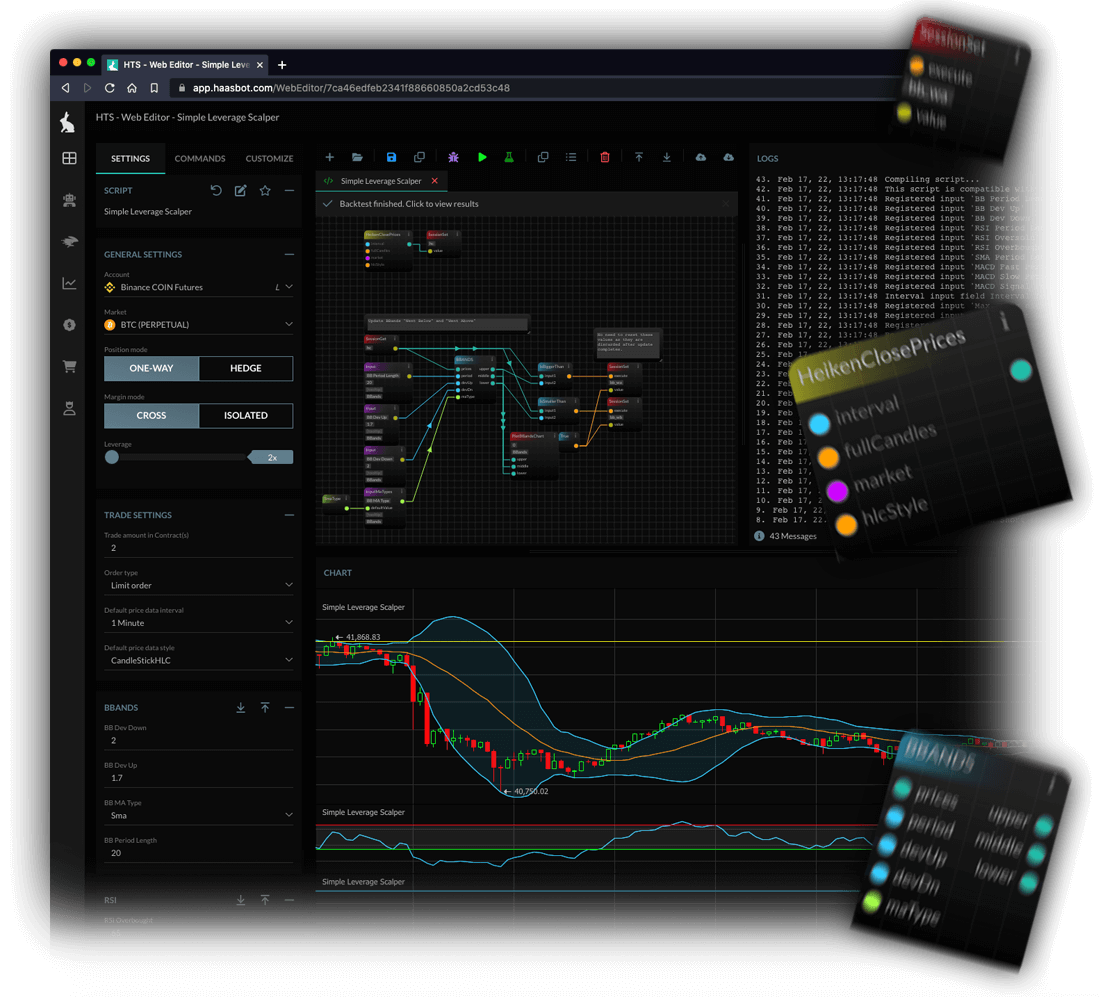1100x997 pixels.
Task: Click the green backtest flask icon
Action: [509, 158]
